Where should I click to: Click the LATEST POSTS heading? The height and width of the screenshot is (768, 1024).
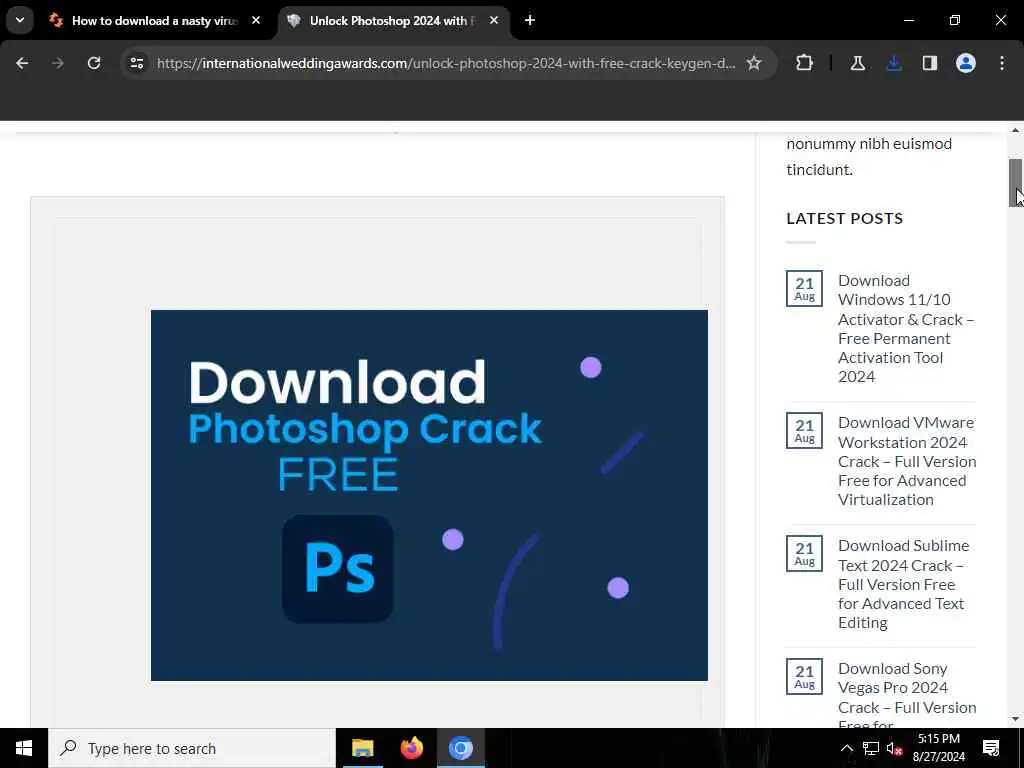[844, 218]
